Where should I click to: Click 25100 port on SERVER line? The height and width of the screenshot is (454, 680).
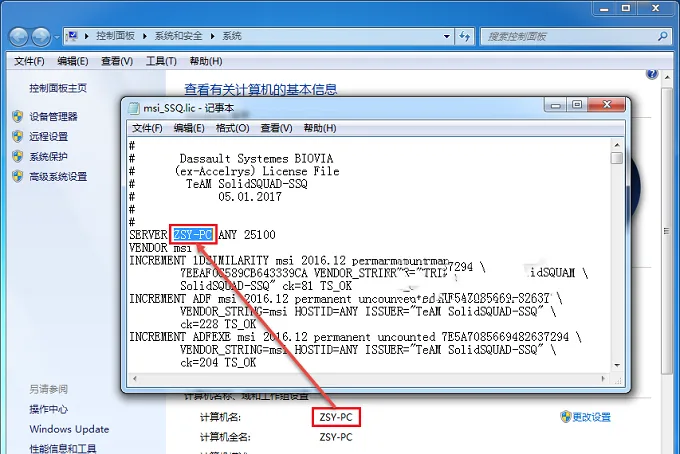[x=259, y=235]
